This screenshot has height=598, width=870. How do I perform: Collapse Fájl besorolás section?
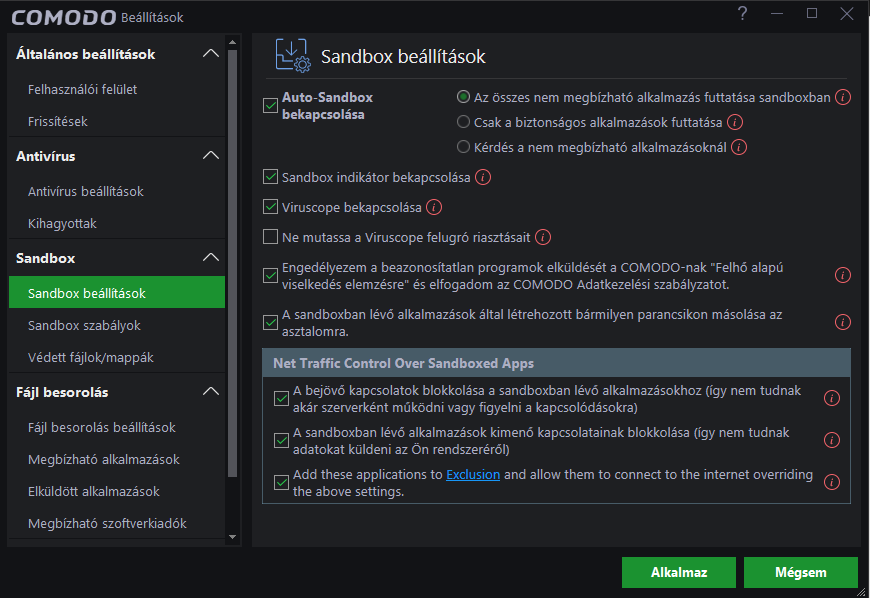[211, 392]
